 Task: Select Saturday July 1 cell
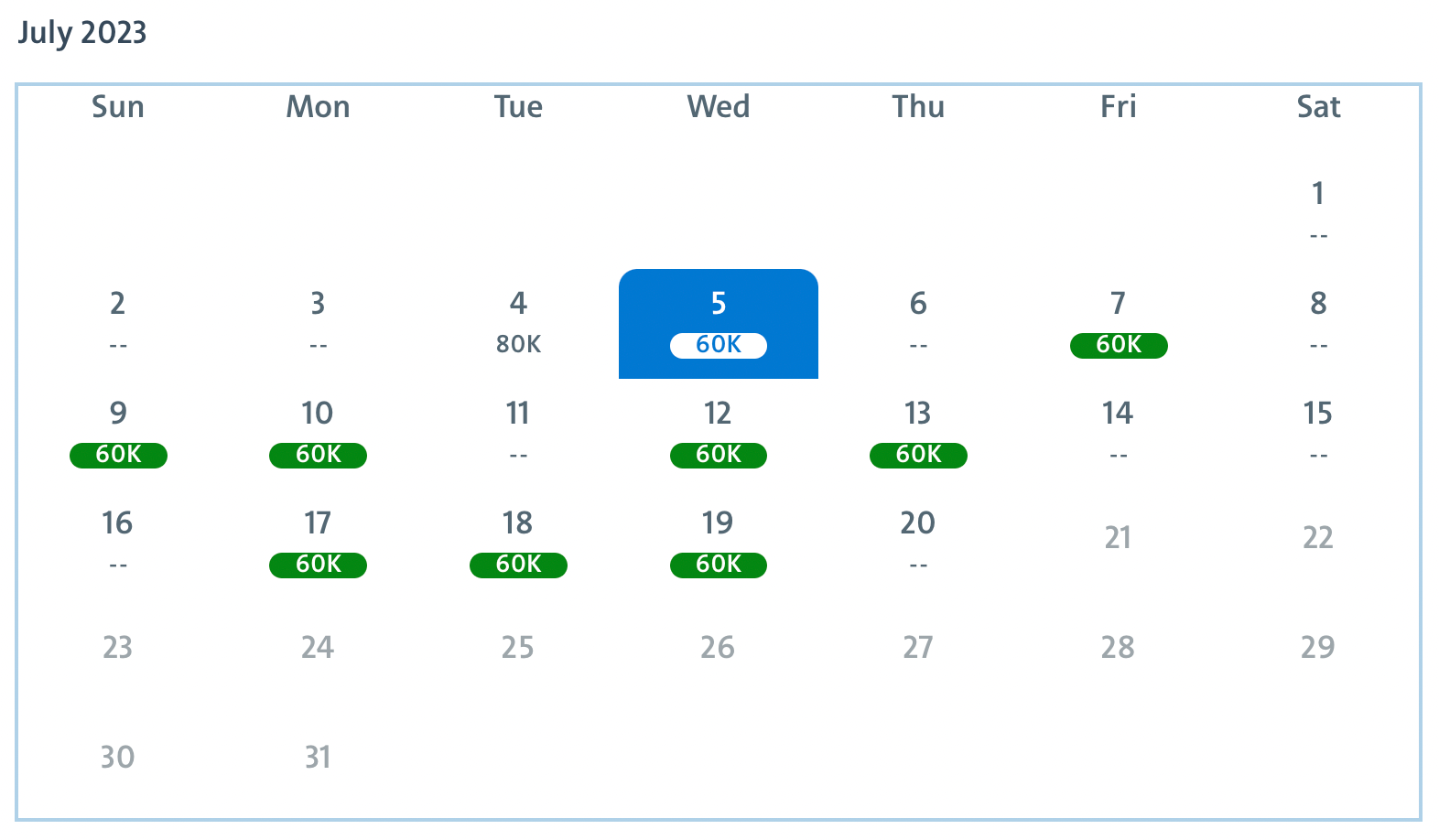tap(1318, 212)
